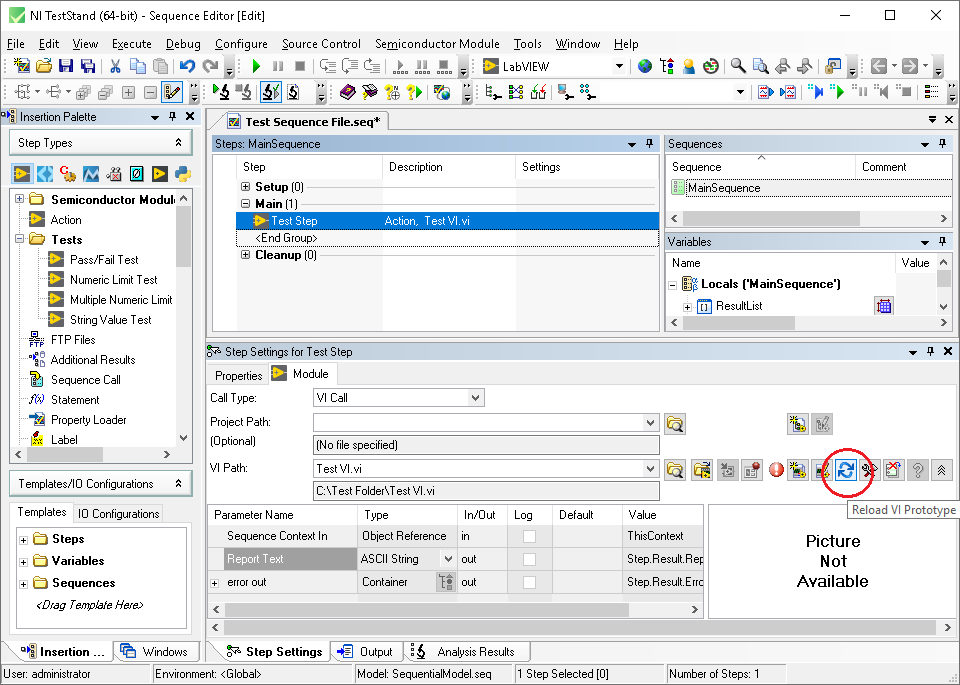Click the Browse for Project folder icon
This screenshot has width=960, height=685.
[675, 424]
